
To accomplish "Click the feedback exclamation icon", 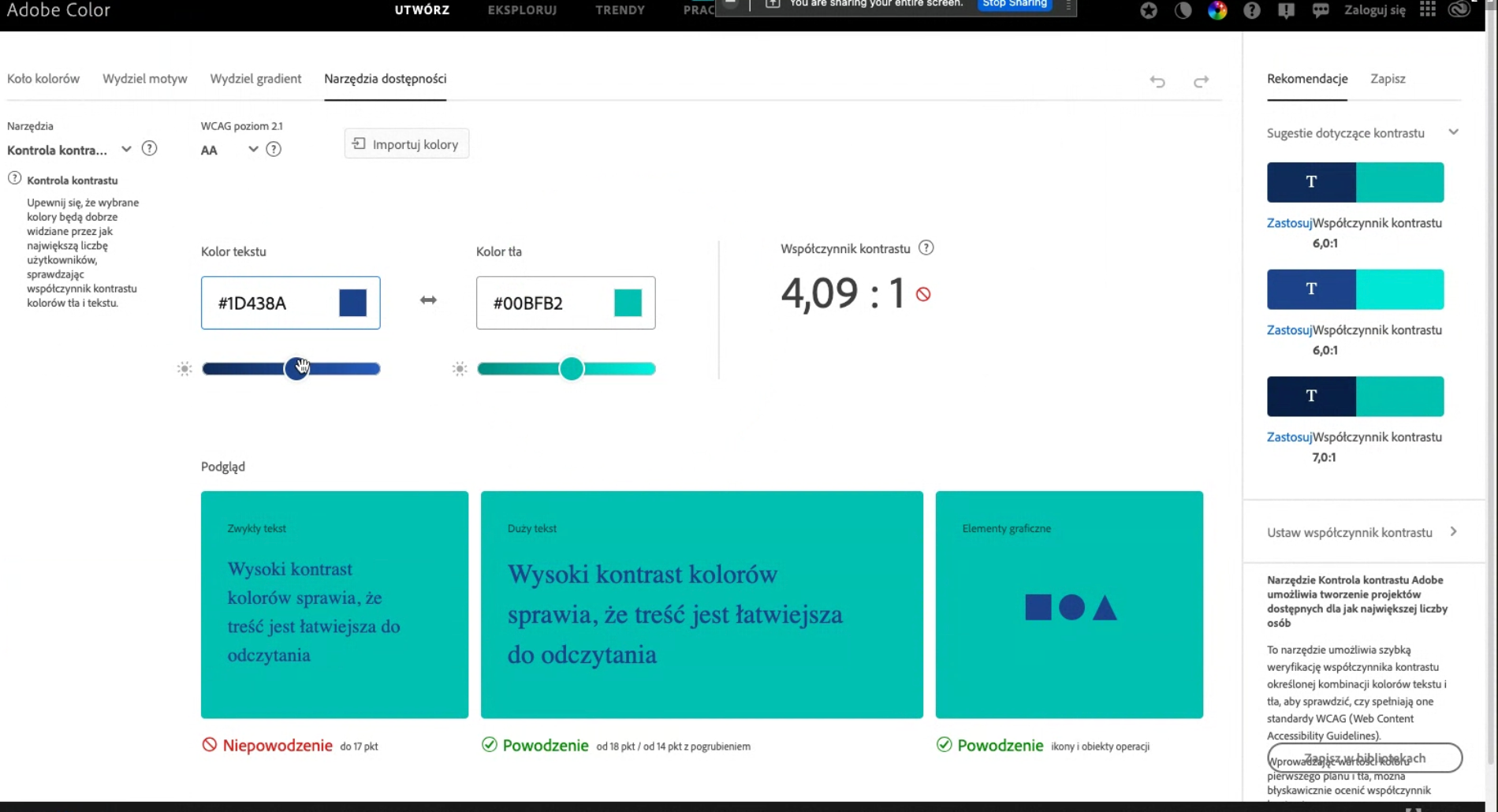I will coord(1286,10).
